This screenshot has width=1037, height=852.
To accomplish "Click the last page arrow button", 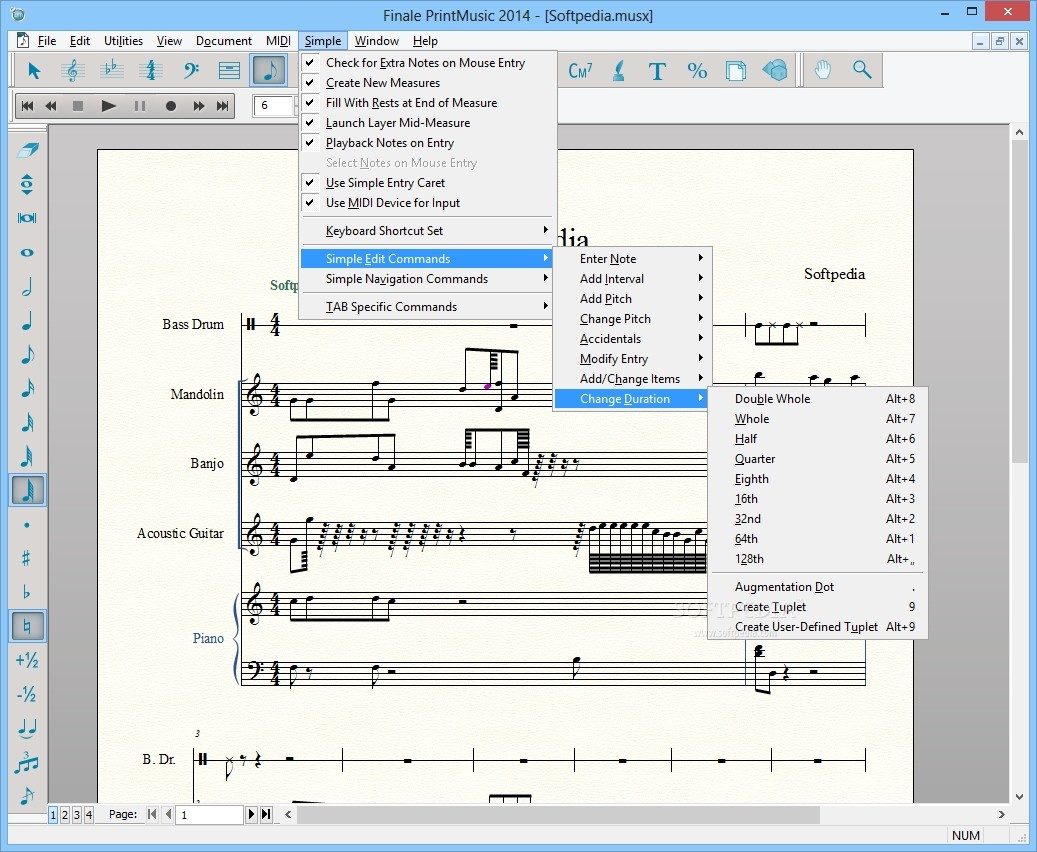I will (x=266, y=814).
